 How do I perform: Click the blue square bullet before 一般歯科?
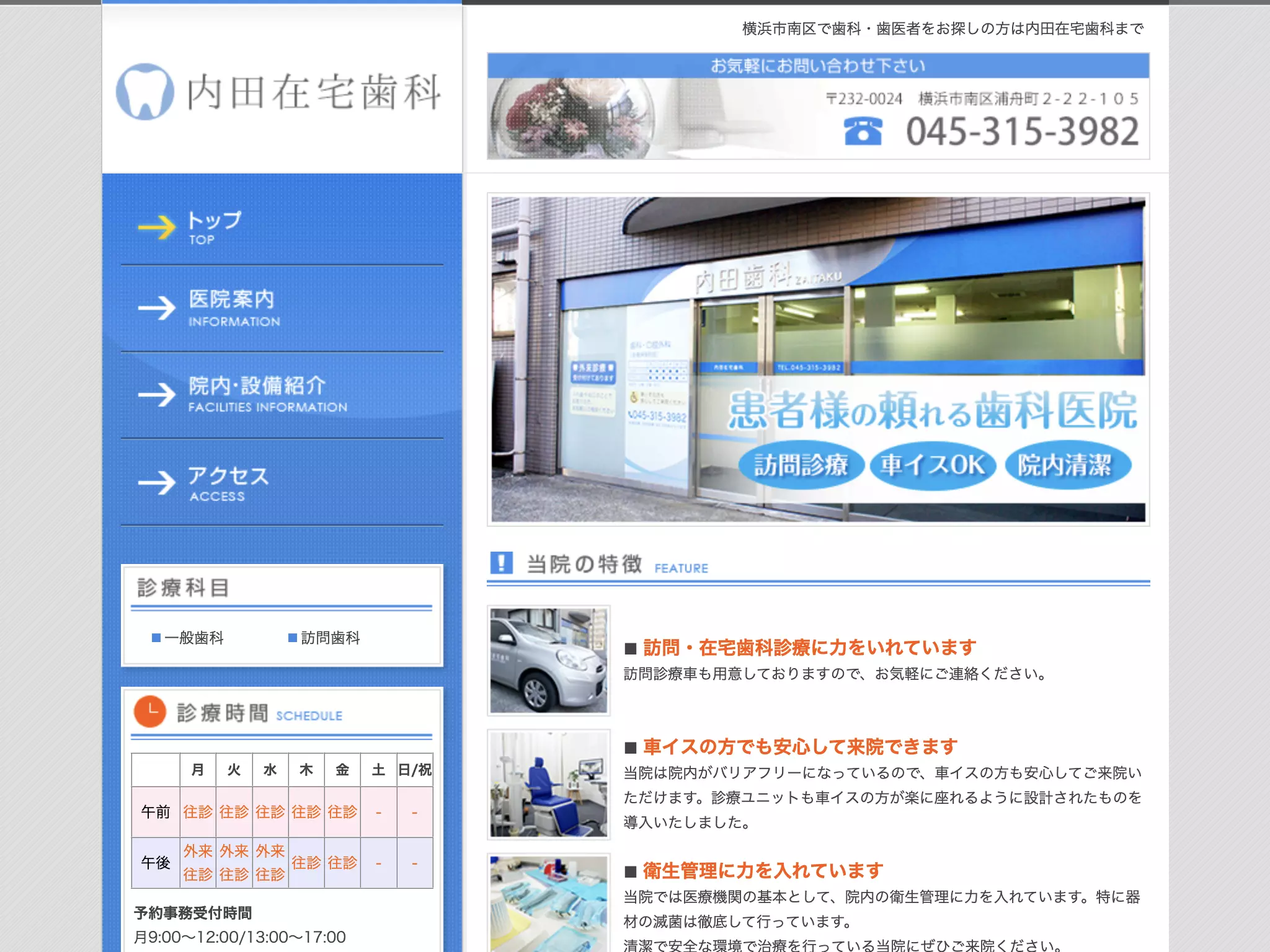(156, 638)
